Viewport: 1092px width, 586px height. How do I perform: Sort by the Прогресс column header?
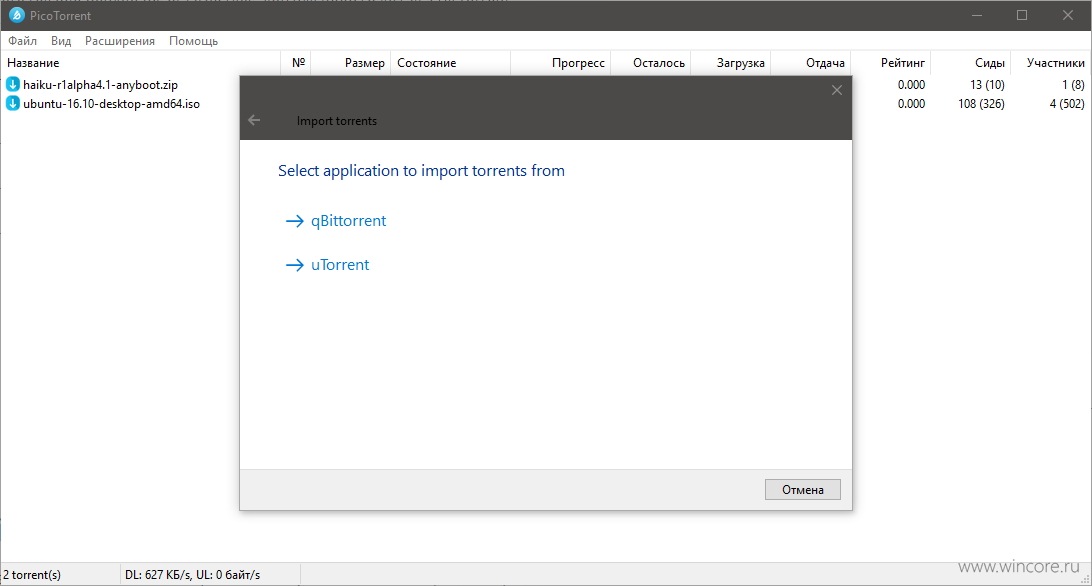pos(560,63)
